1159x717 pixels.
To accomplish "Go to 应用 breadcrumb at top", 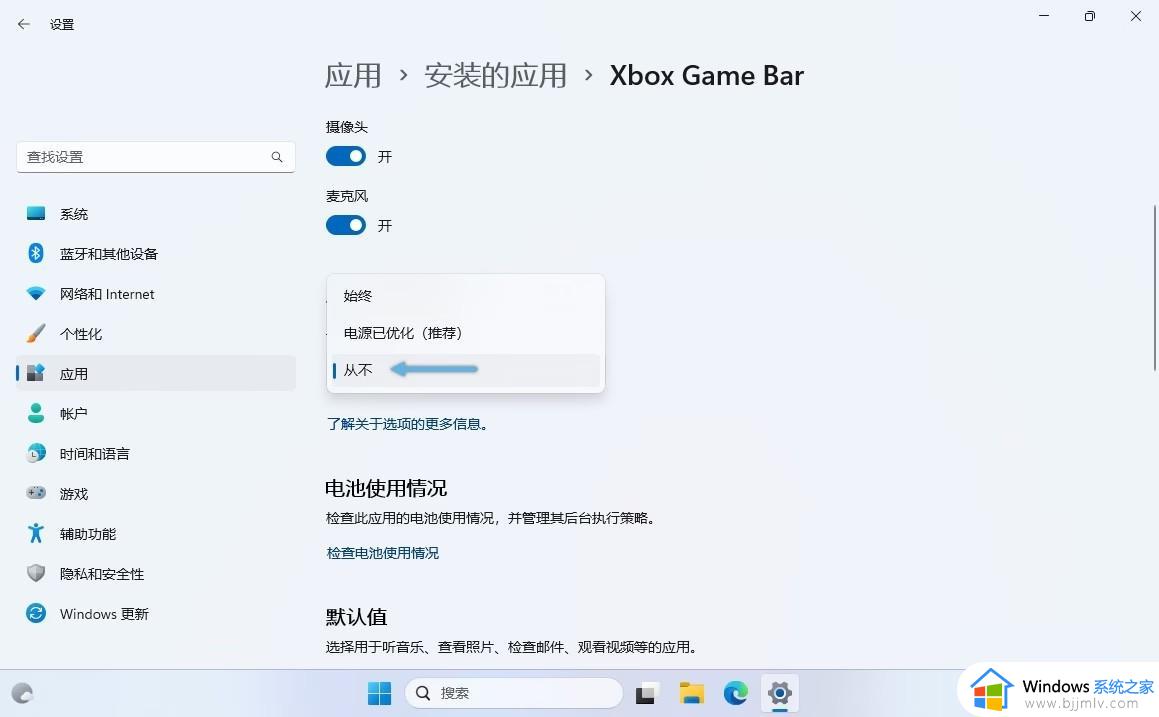I will click(353, 75).
